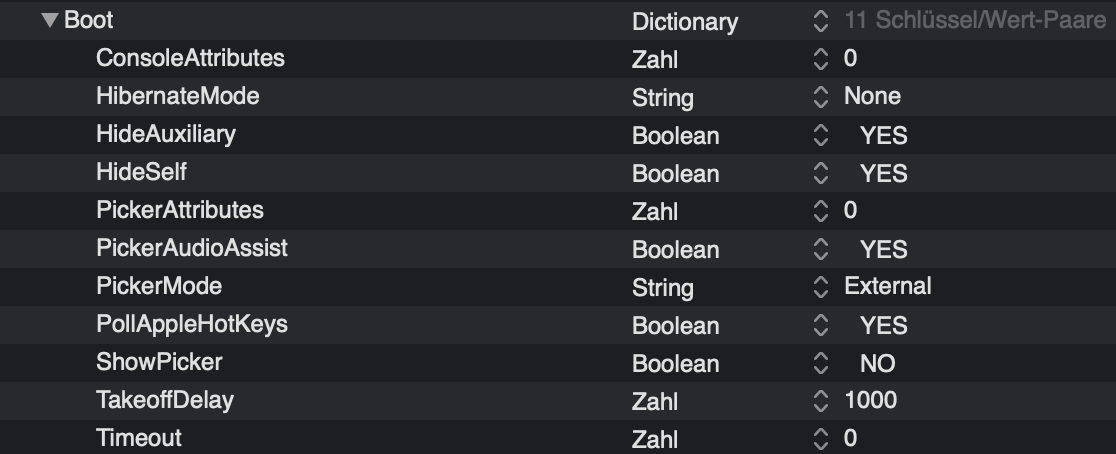Open type stepper for HibernateMode row
The width and height of the screenshot is (1116, 454).
pos(821,97)
